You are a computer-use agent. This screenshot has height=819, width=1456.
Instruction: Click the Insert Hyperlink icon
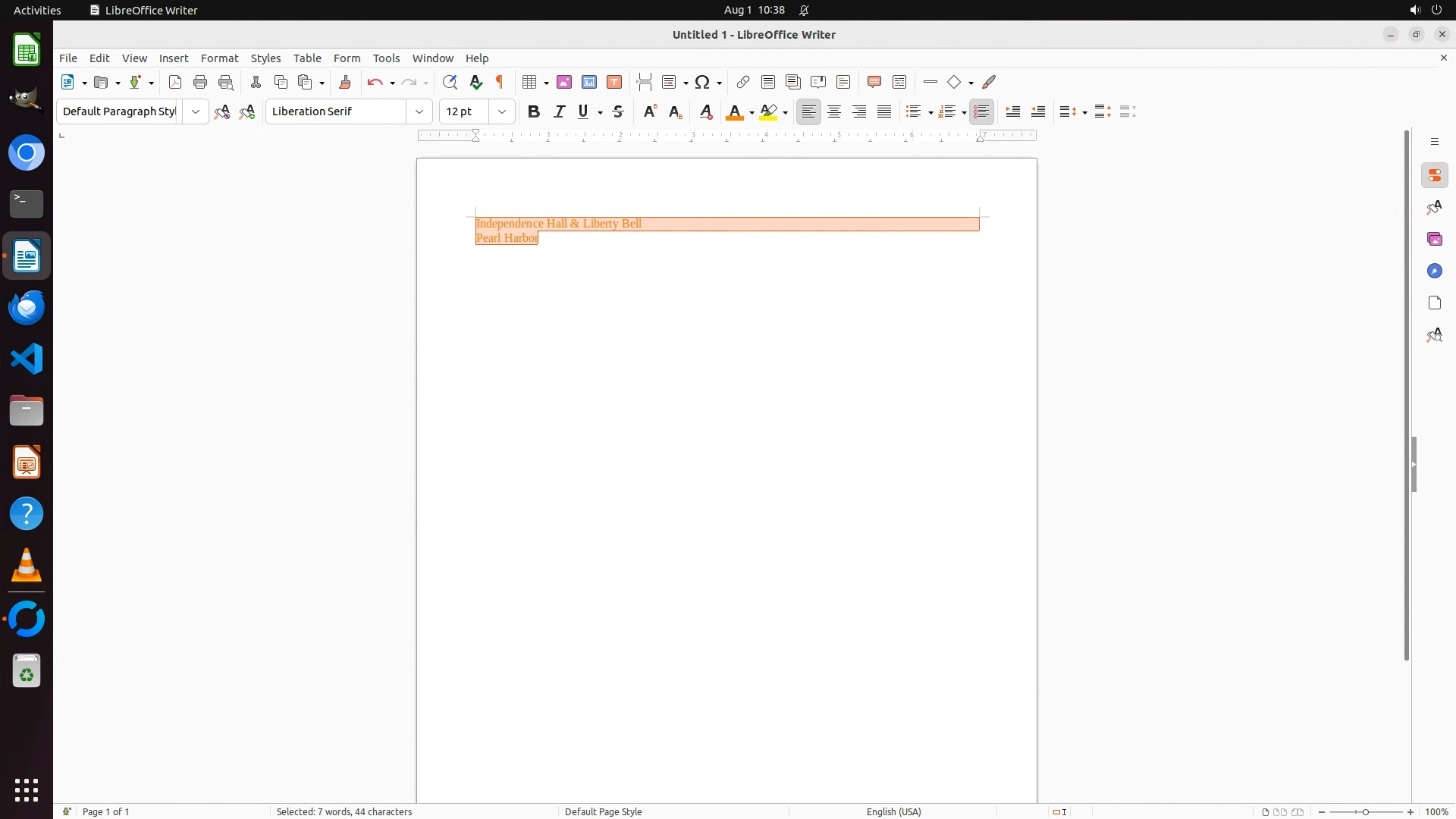click(743, 82)
